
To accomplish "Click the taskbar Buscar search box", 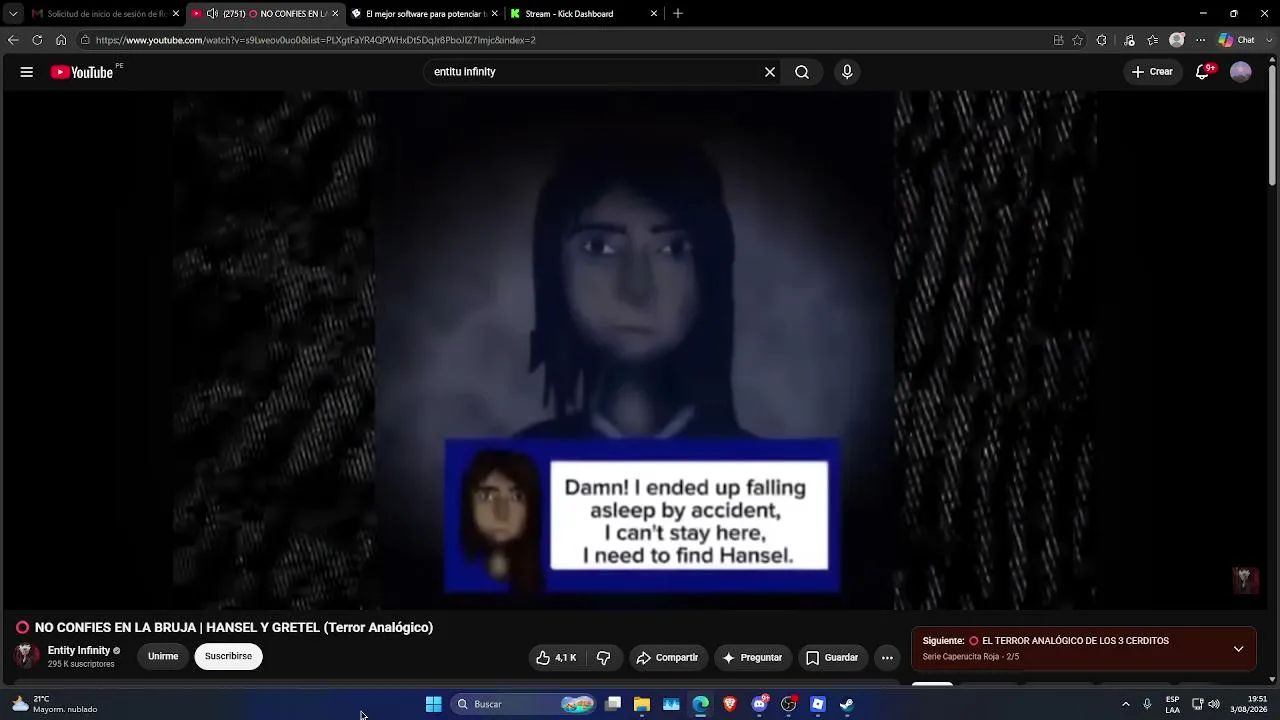I will point(525,704).
